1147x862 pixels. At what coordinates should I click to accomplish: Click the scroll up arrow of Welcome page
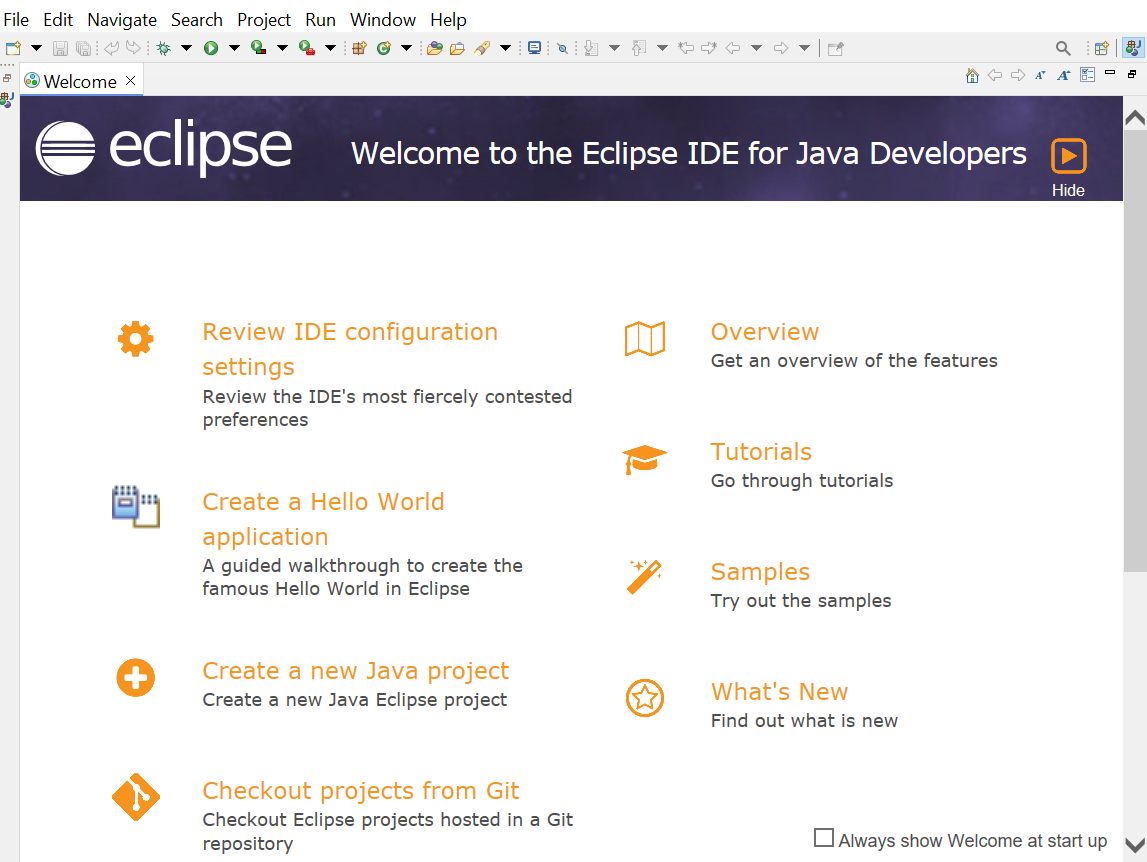point(1135,117)
